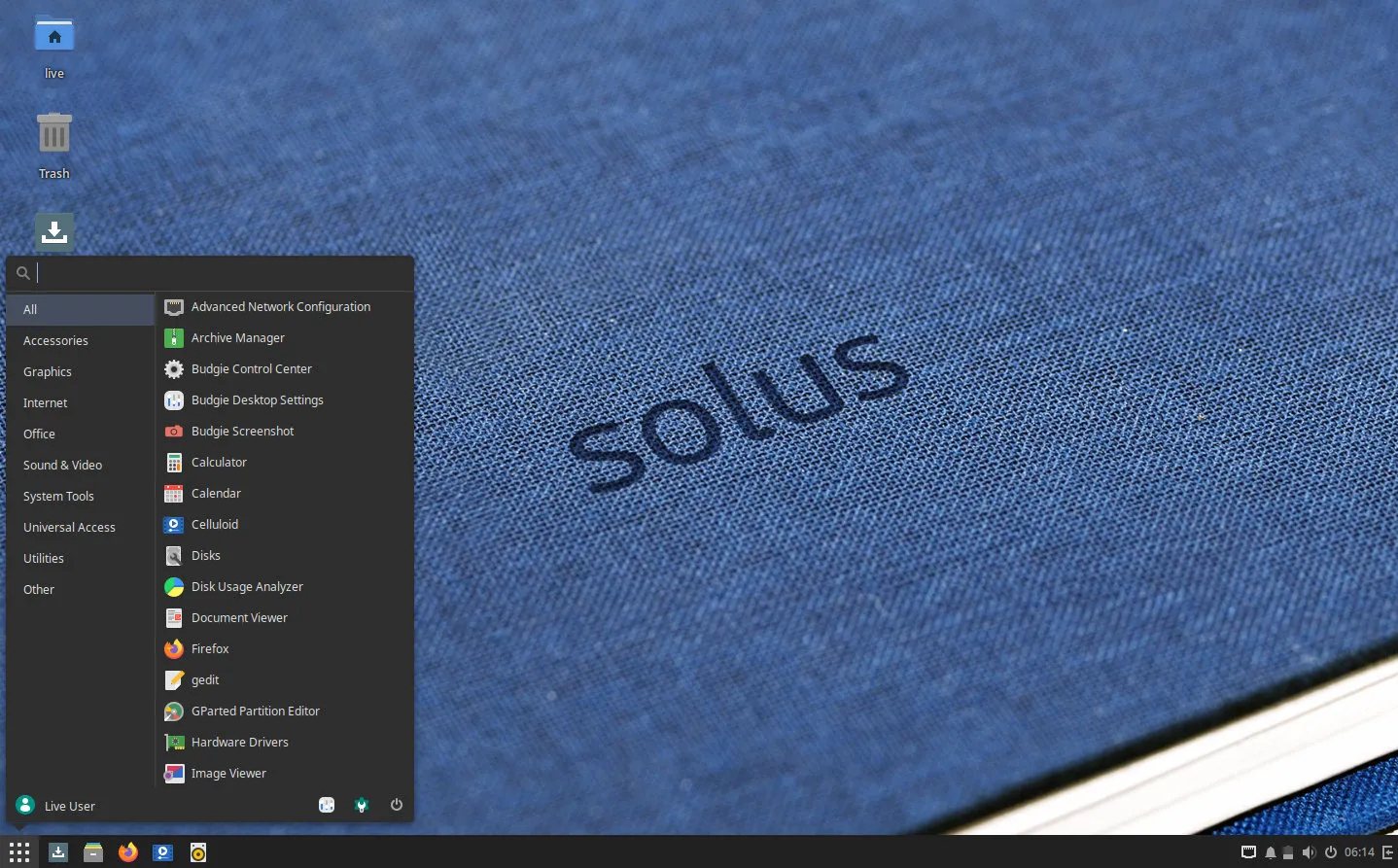This screenshot has width=1398, height=868.
Task: Select the Graphics category
Action: pos(81,371)
